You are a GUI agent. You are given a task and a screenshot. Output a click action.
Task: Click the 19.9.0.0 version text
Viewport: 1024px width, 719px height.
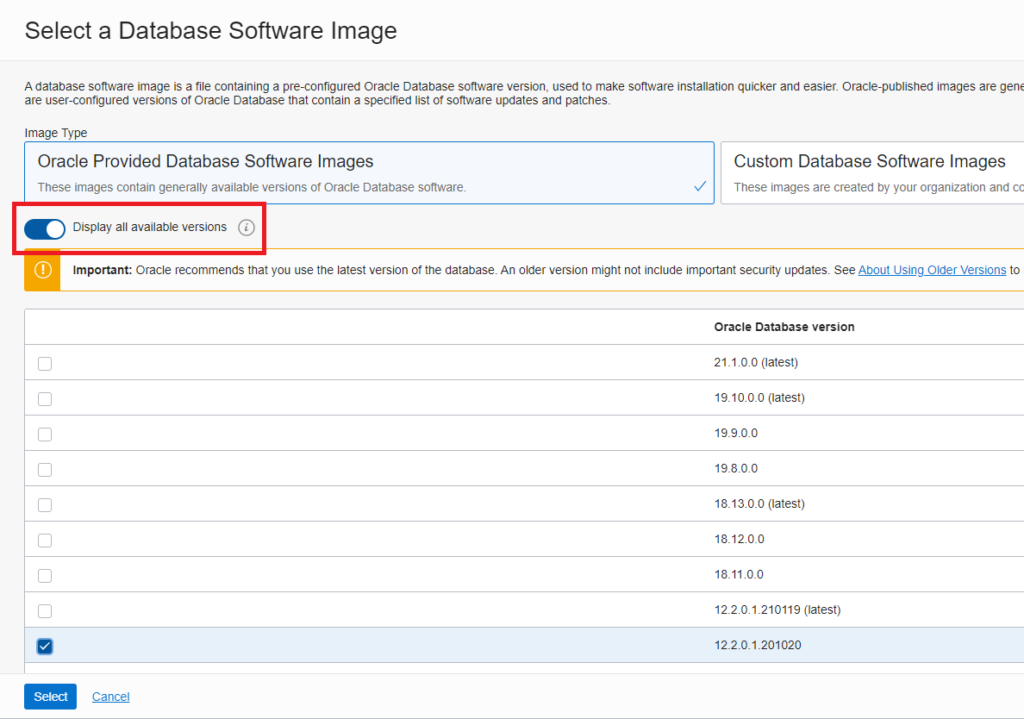tap(735, 432)
